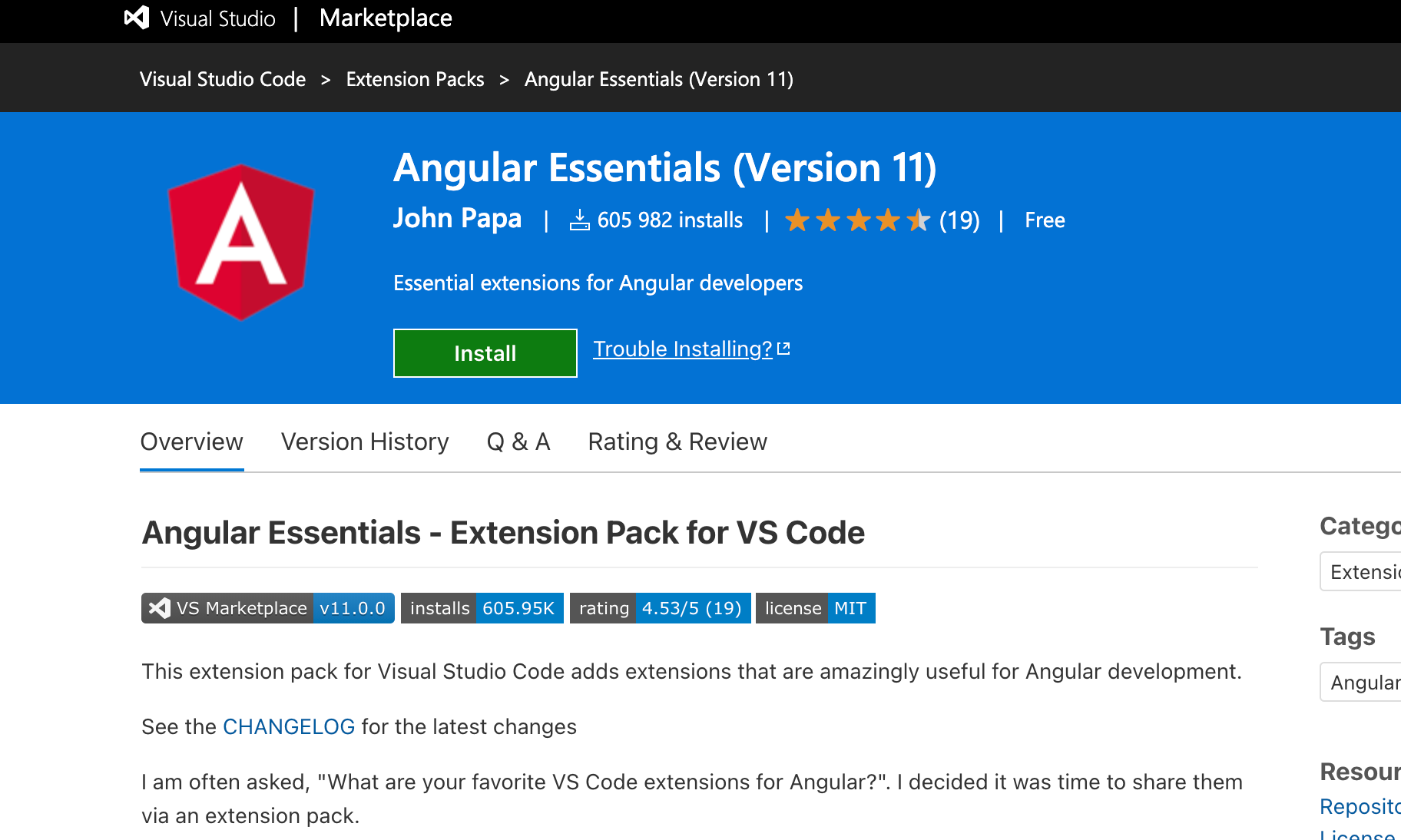Click the rating 4.53/5 (19) badge
This screenshot has width=1401, height=840.
(x=661, y=608)
